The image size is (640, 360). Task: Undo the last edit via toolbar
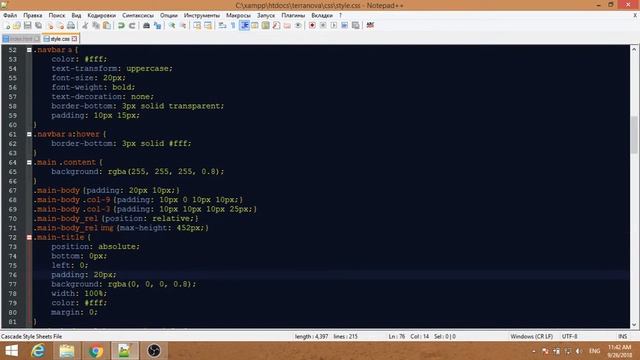click(x=121, y=26)
